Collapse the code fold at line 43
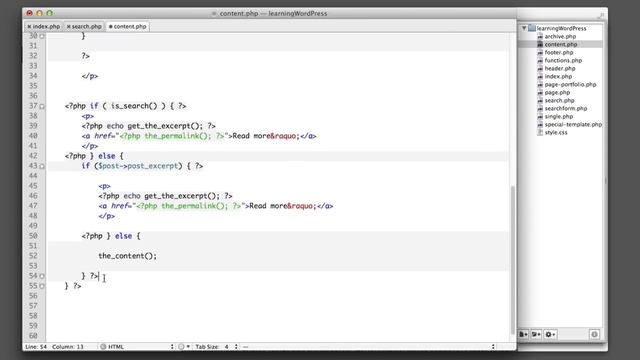 (42, 167)
